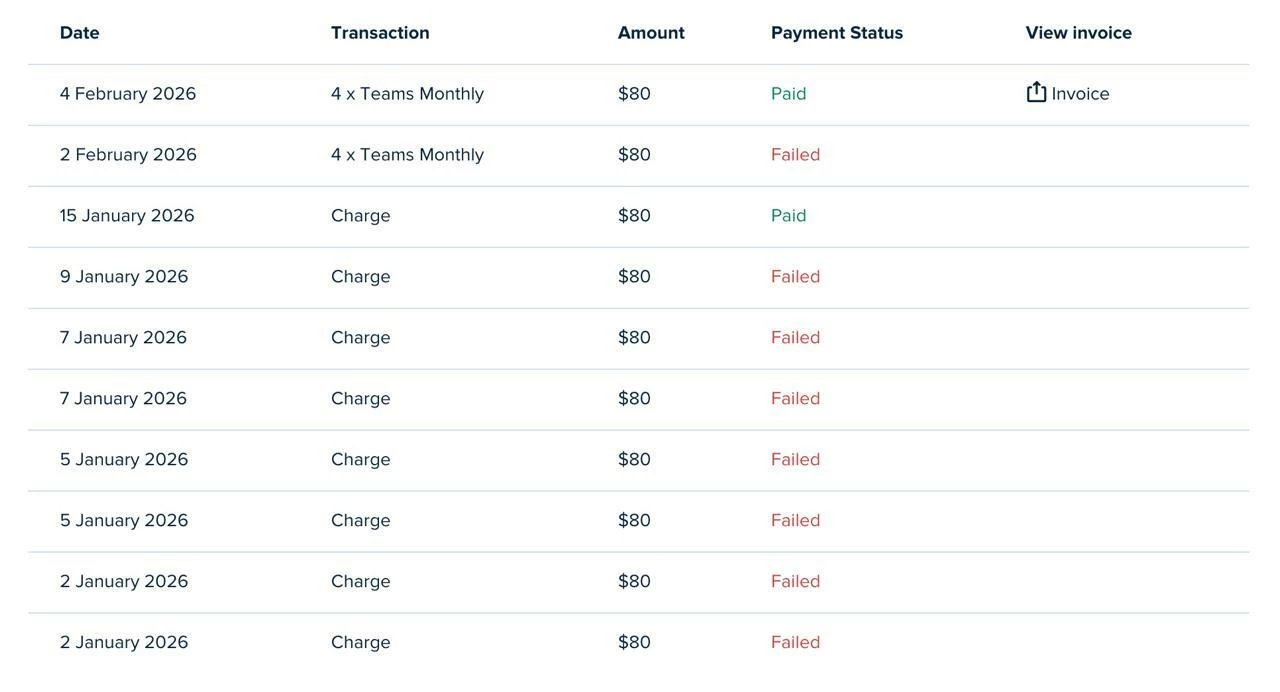Click the invoice share icon
1280x692 pixels.
[1036, 92]
